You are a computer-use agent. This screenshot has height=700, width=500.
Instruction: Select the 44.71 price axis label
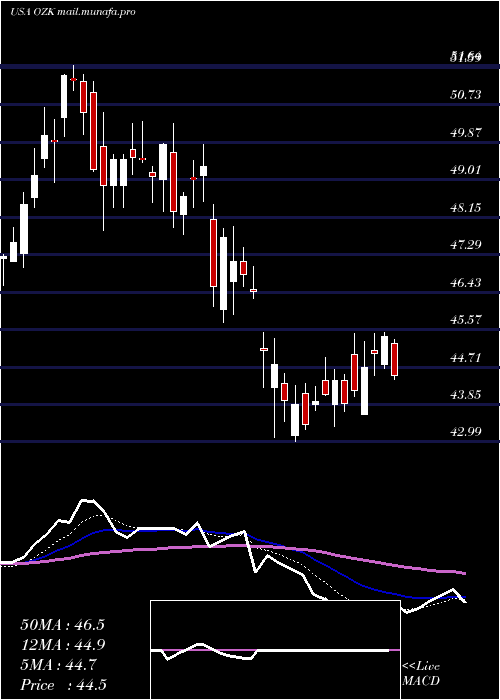click(466, 357)
